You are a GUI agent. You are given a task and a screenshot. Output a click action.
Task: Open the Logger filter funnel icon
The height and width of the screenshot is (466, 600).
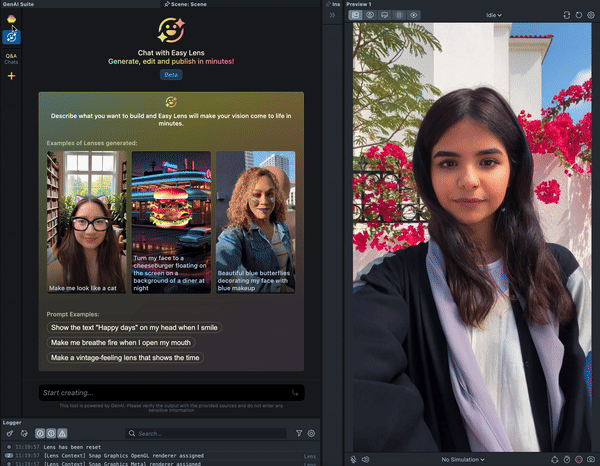coord(299,434)
